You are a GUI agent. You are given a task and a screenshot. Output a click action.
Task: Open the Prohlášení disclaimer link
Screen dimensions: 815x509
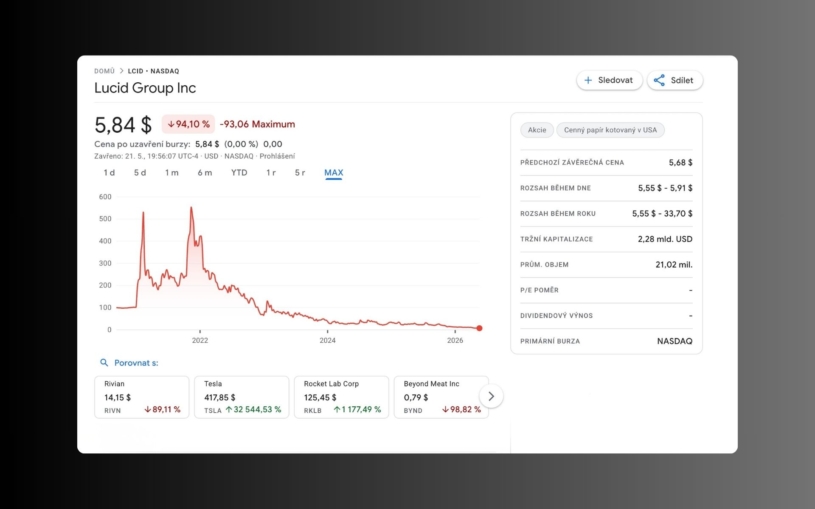click(277, 156)
